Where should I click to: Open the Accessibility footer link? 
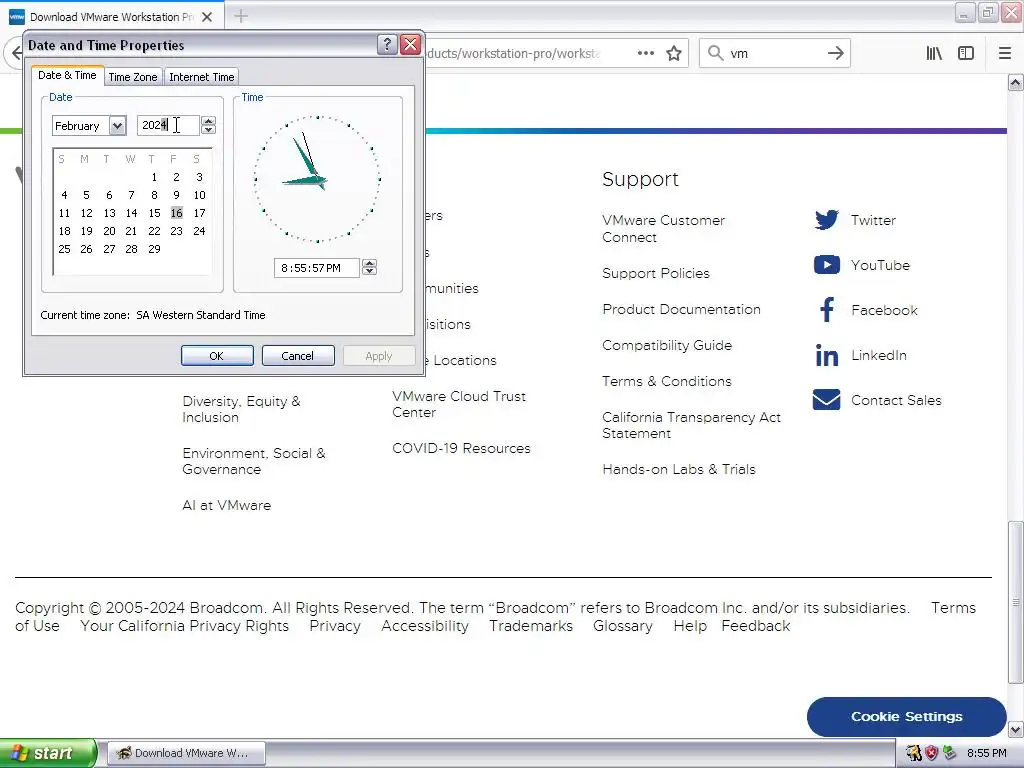point(424,626)
